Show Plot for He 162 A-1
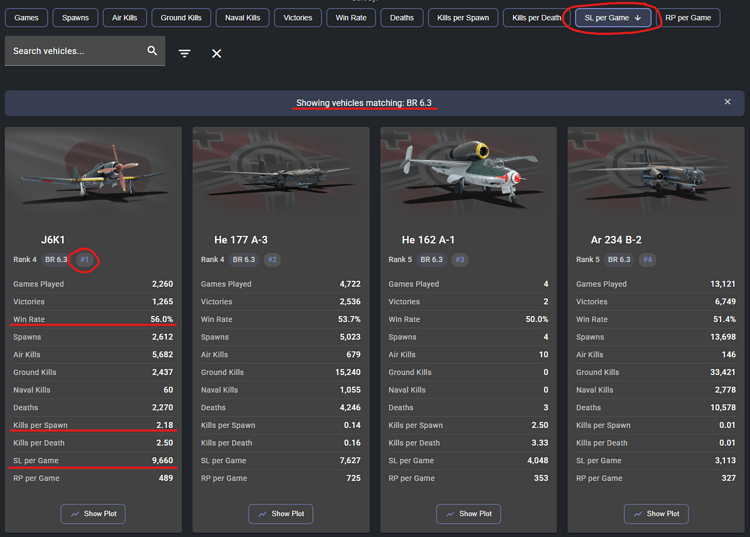This screenshot has width=750, height=537. coord(468,513)
